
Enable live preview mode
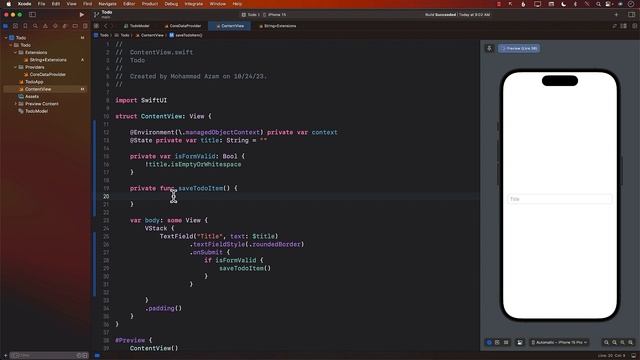pos(489,342)
